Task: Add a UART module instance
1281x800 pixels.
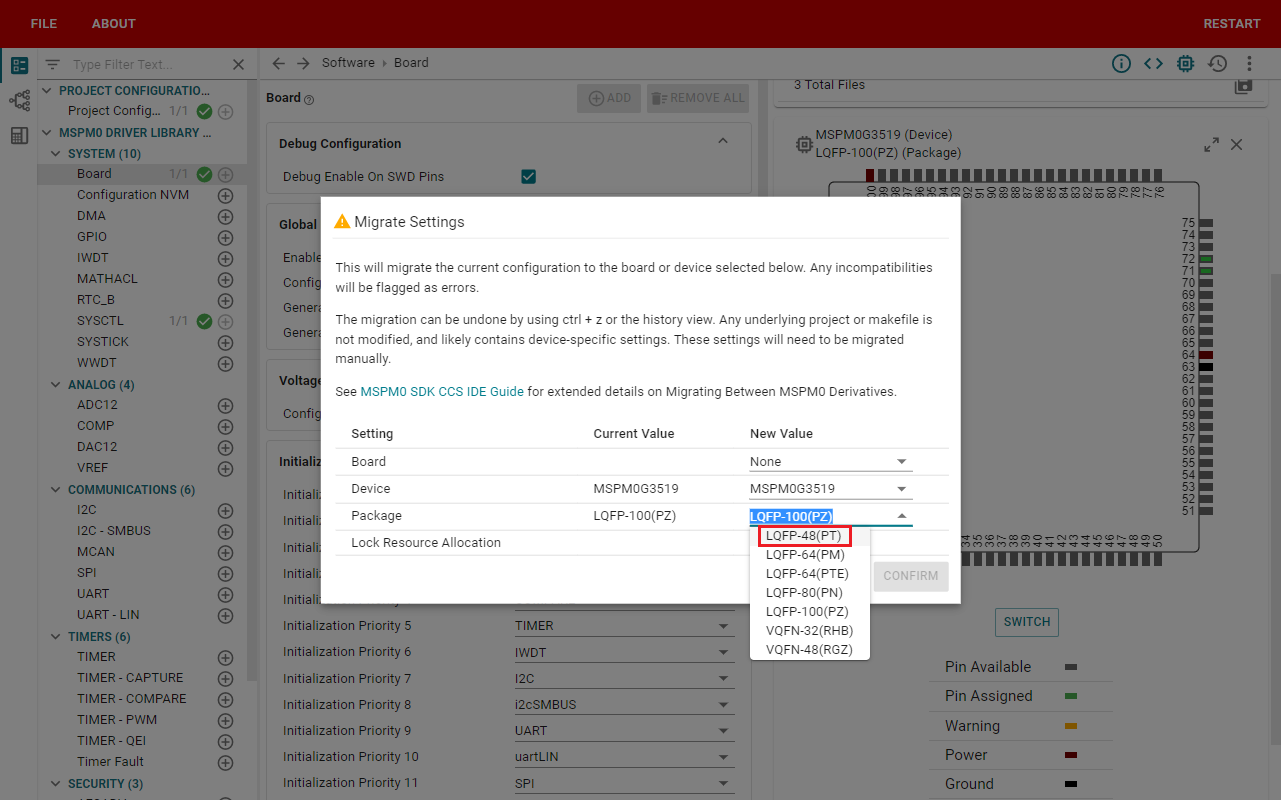Action: (225, 594)
